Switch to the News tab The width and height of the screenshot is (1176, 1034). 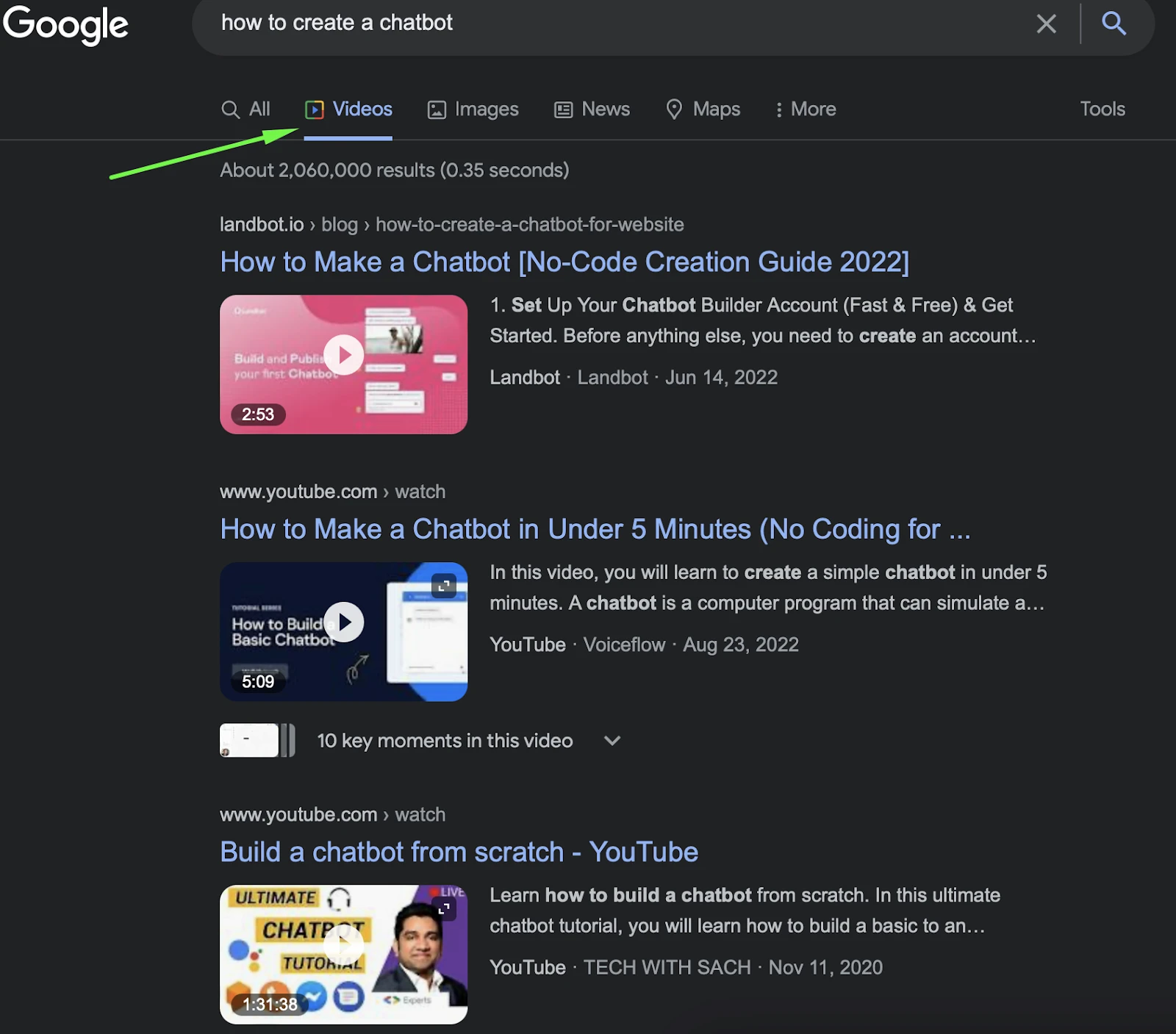point(592,109)
